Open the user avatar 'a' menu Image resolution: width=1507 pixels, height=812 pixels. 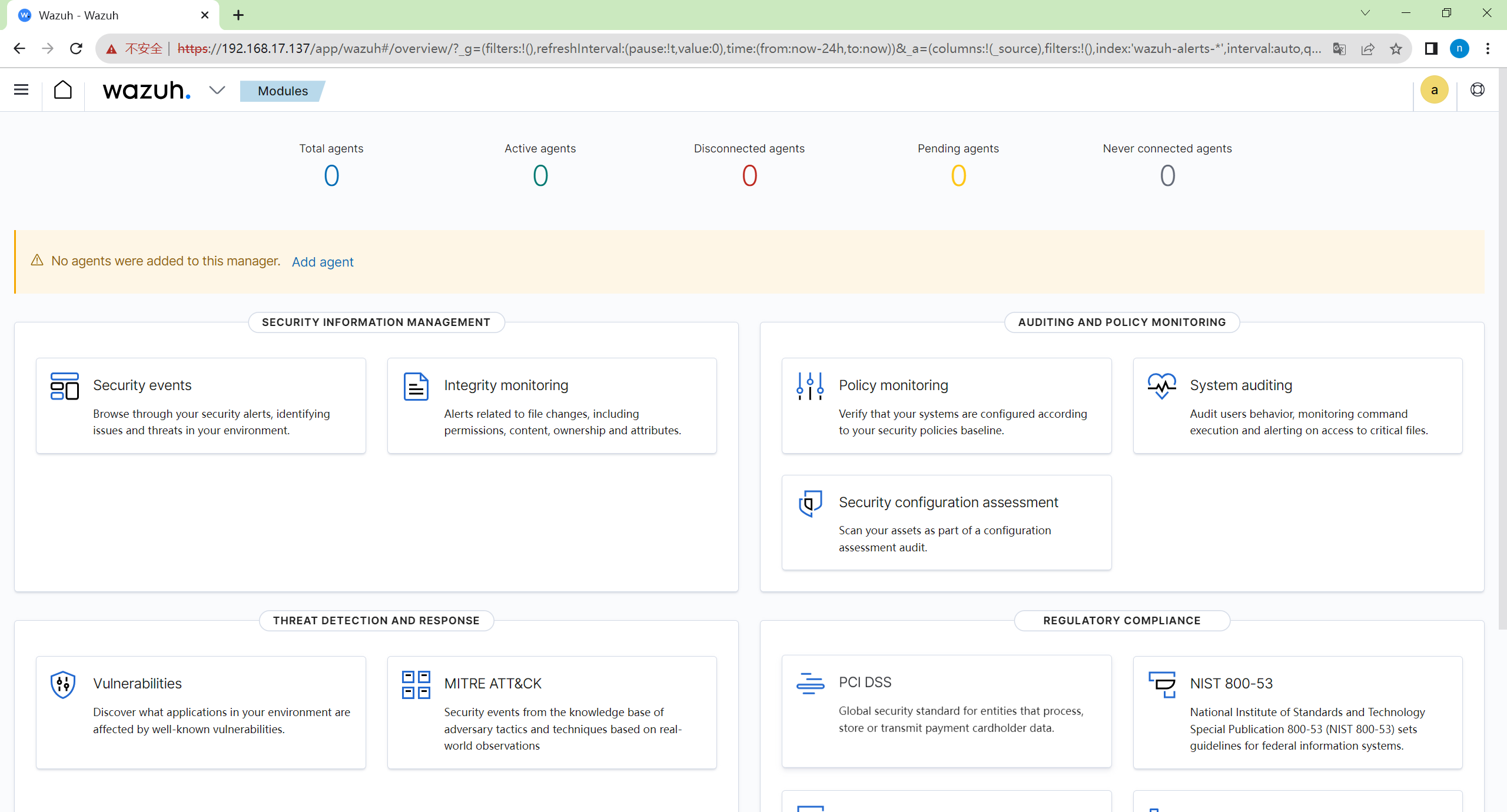[1434, 90]
